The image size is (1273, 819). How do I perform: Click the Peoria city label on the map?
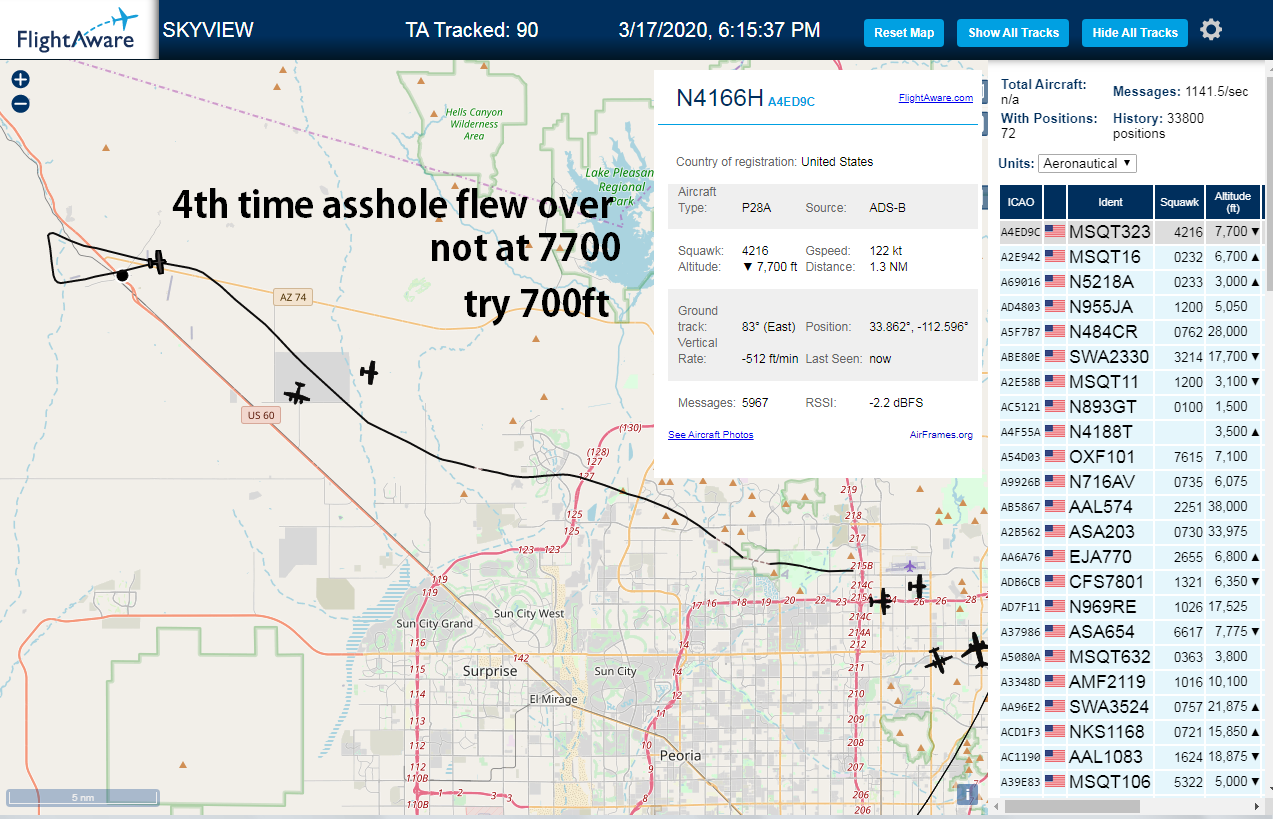point(681,755)
